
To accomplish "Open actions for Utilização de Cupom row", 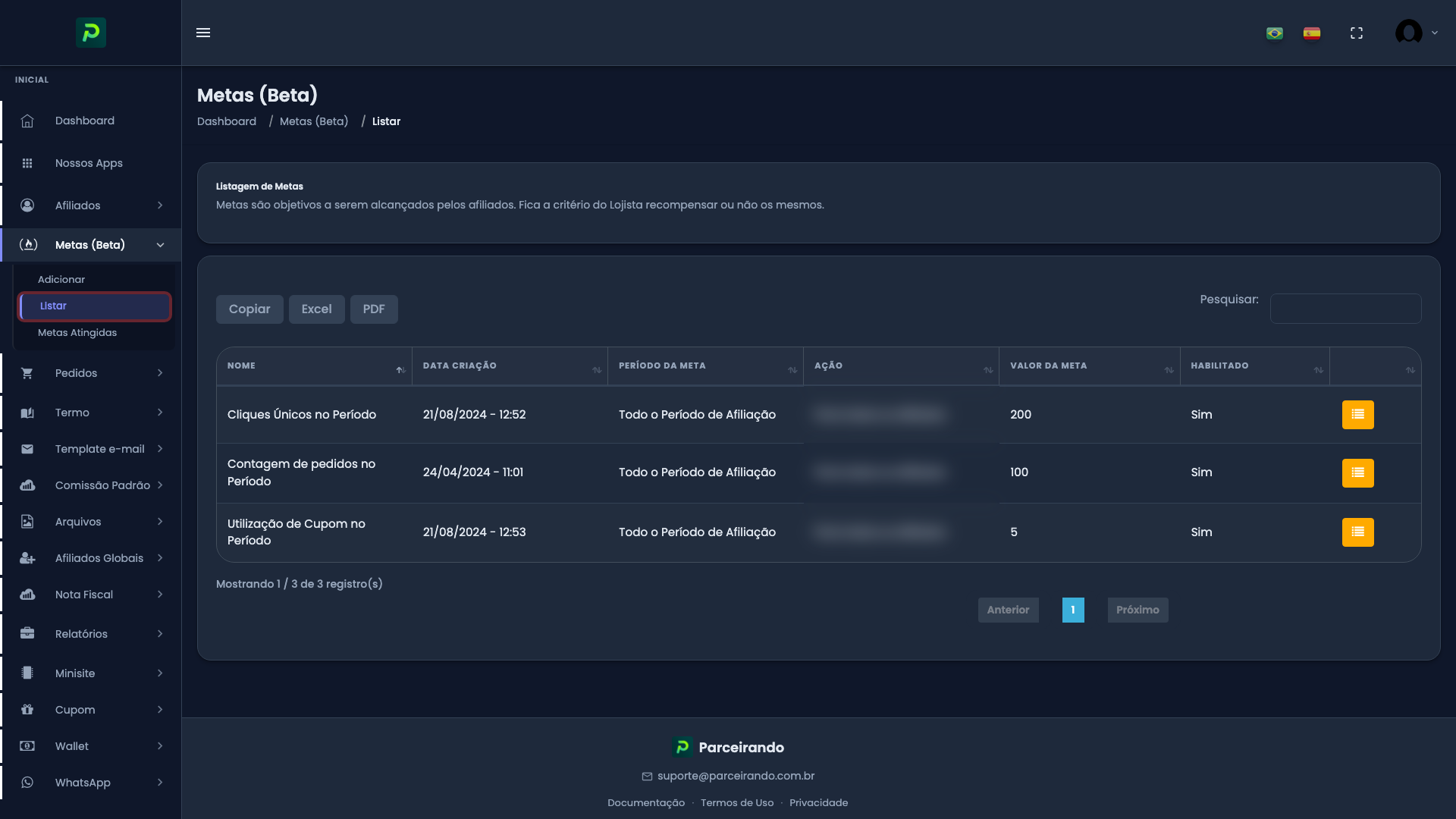I will 1357,532.
